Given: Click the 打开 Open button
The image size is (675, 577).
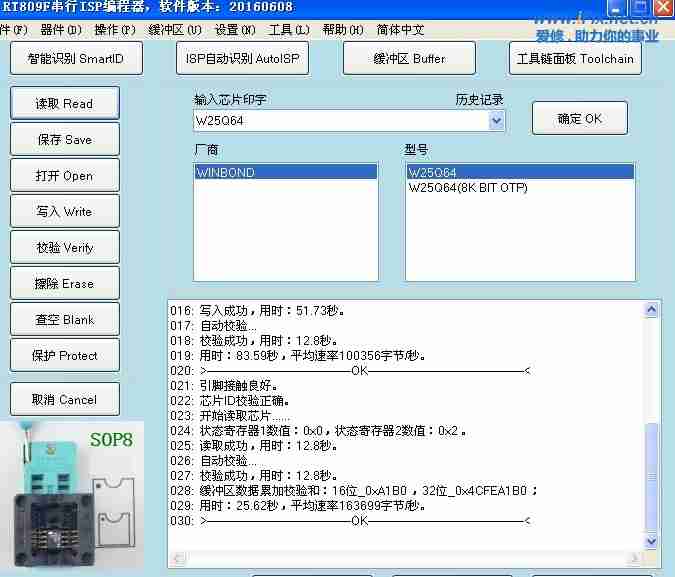Looking at the screenshot, I should click(65, 175).
